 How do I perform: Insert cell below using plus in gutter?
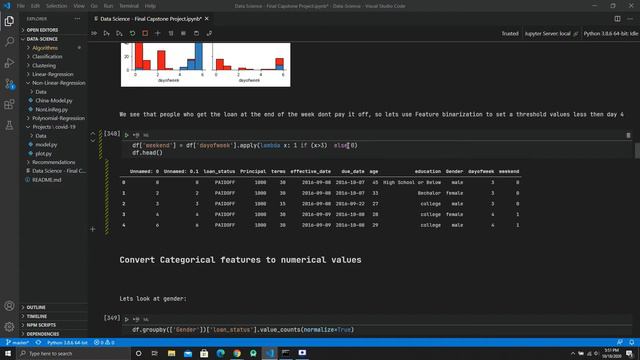(93, 229)
